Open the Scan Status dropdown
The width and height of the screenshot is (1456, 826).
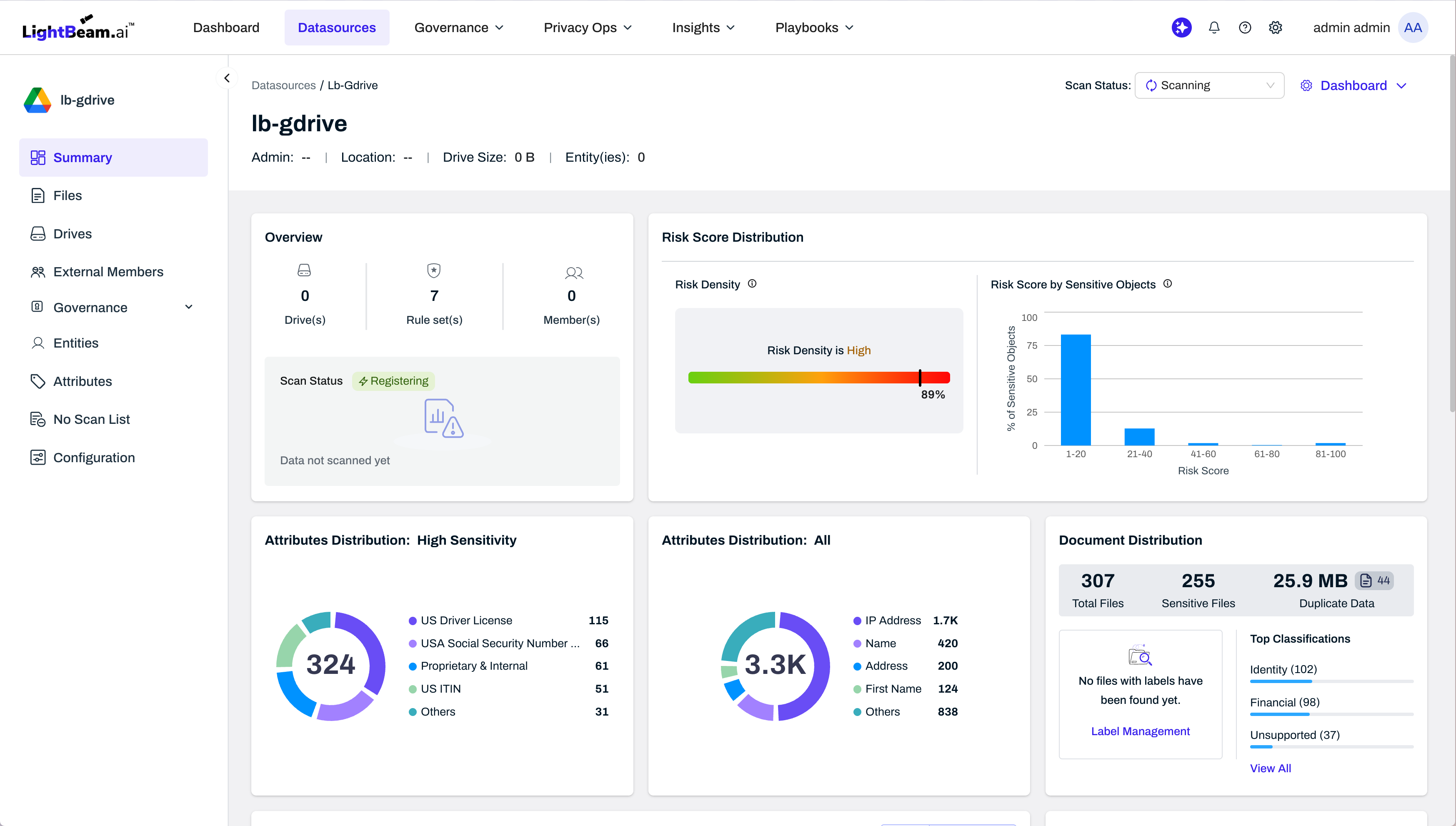coord(1209,86)
